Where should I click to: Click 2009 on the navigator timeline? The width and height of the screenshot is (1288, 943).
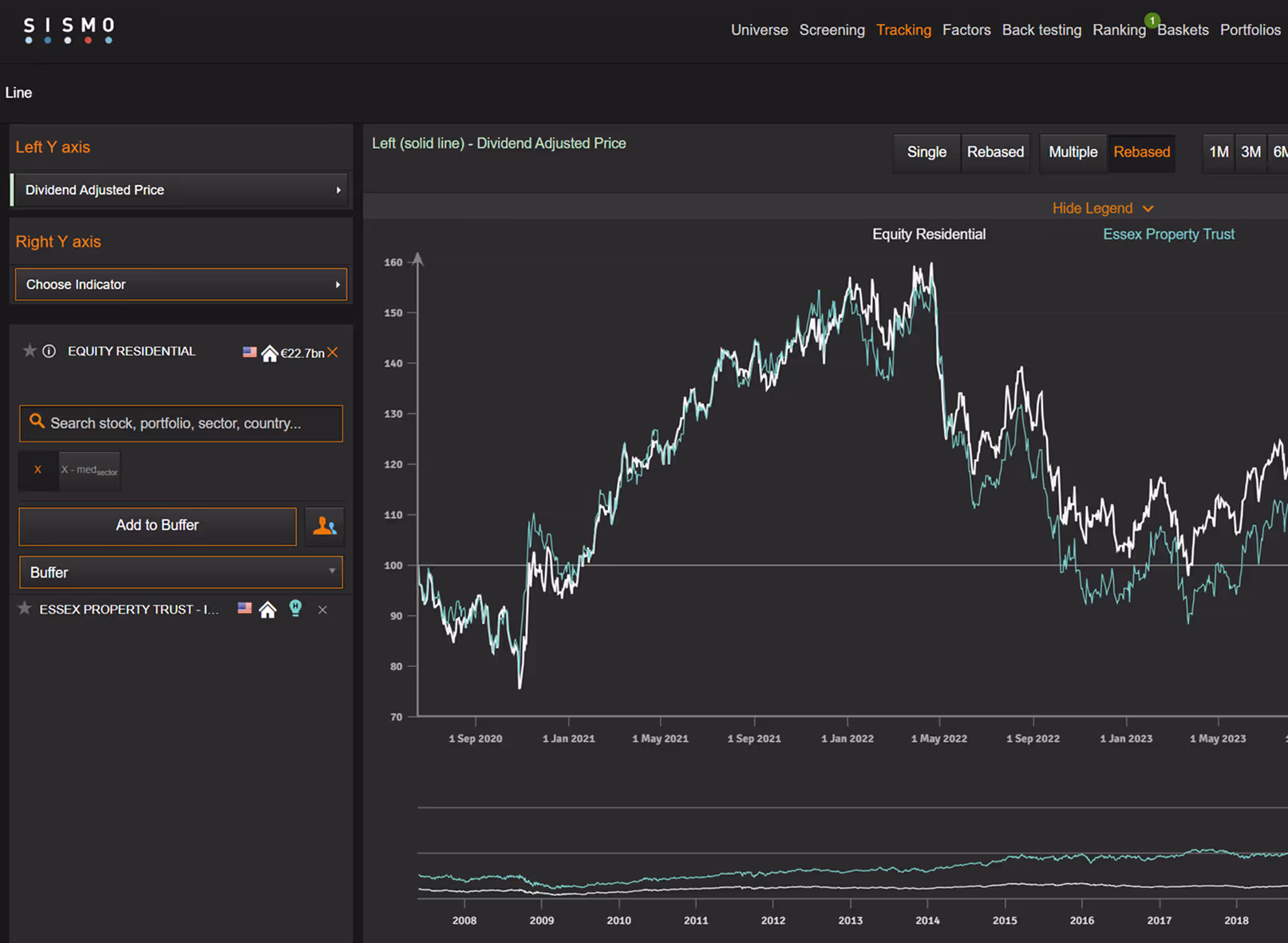(542, 921)
